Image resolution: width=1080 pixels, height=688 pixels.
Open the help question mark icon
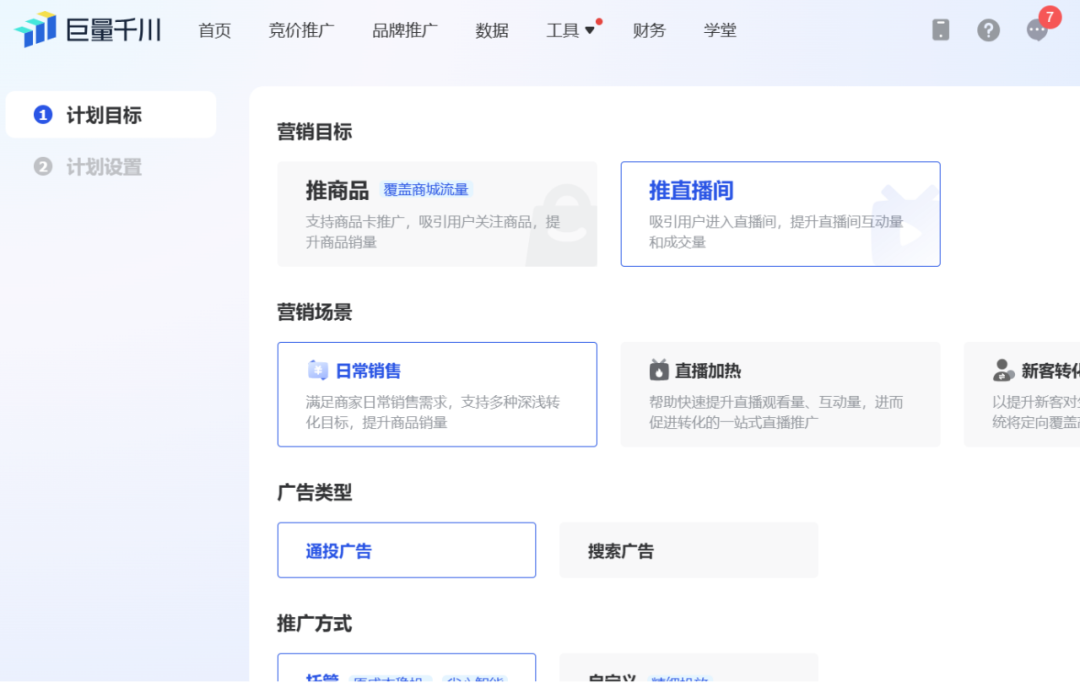988,30
